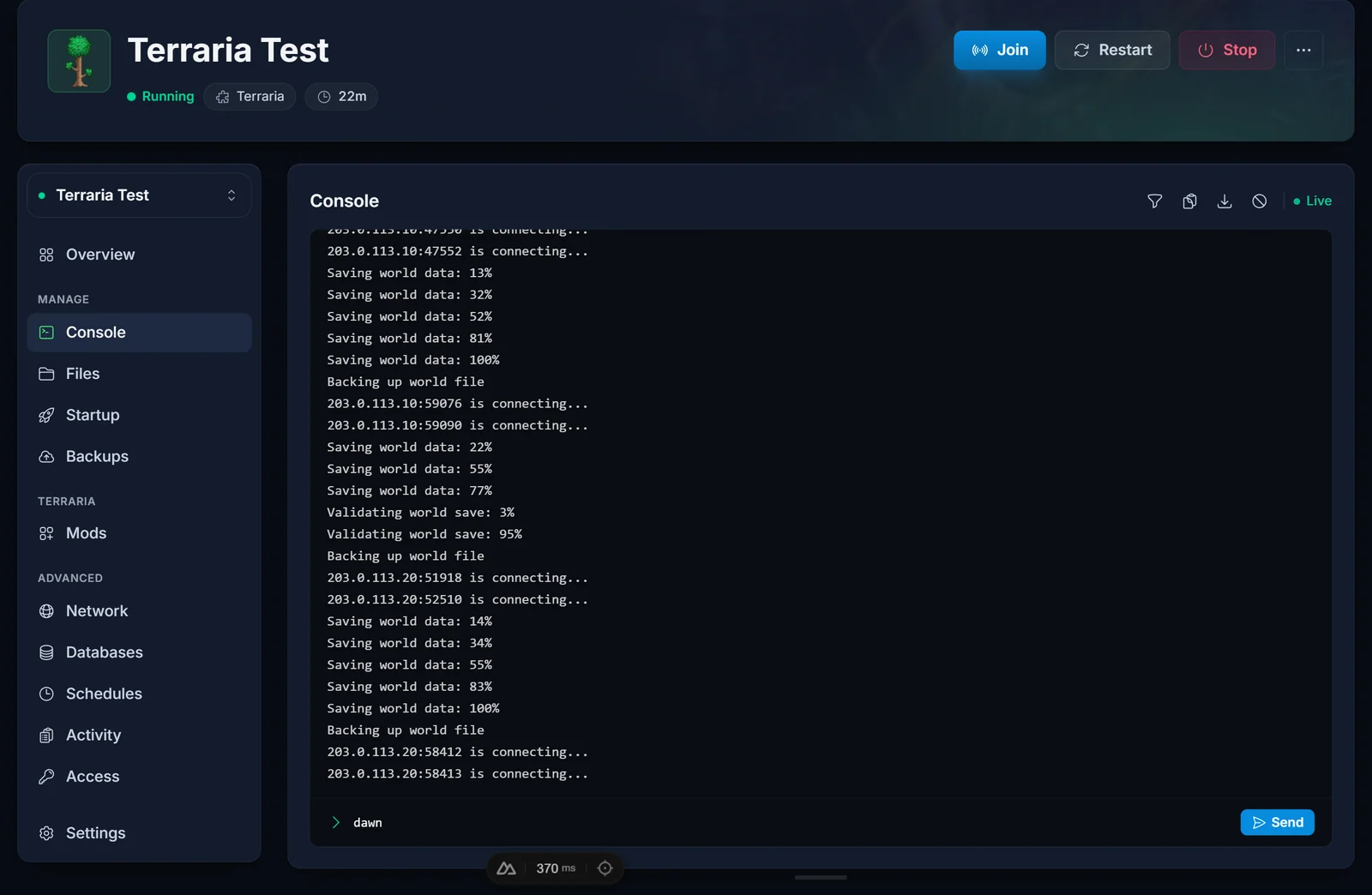Click the mountain logo icon in bottom bar
1372x895 pixels.
point(507,868)
